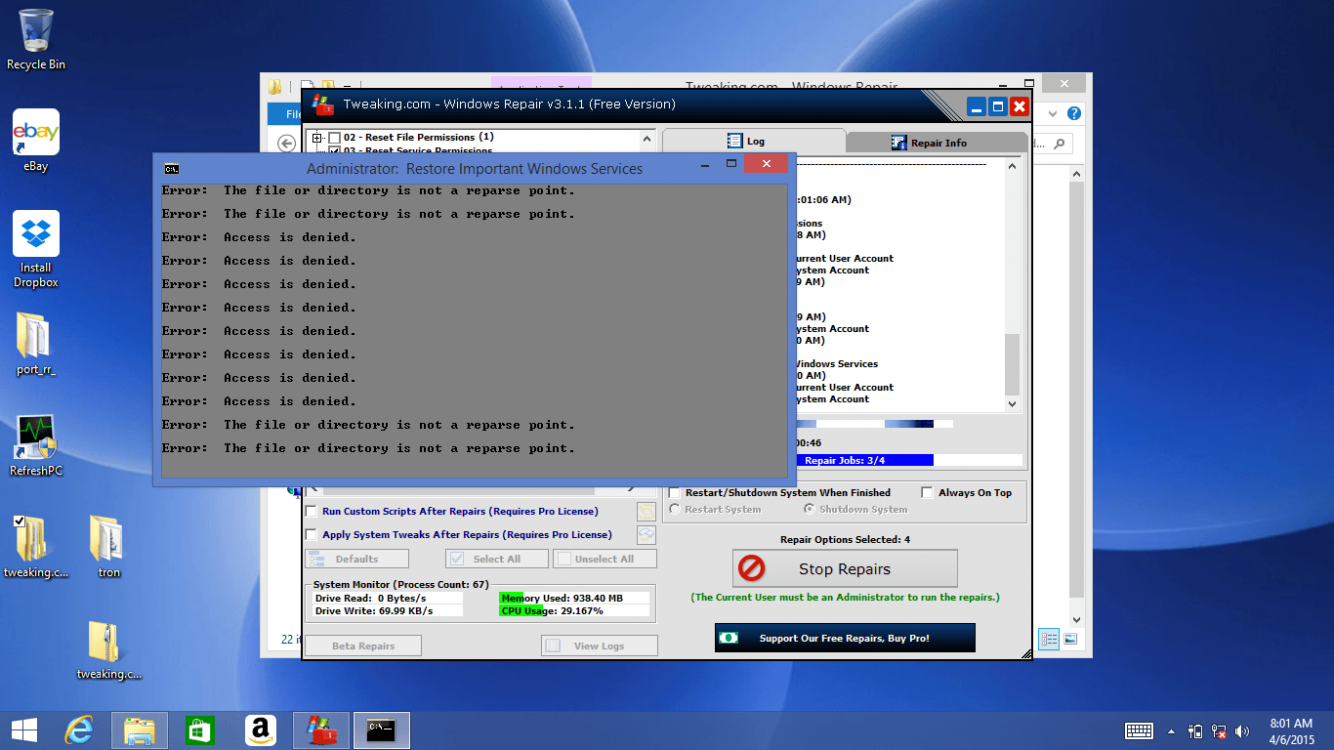Click the repair list scroll up arrow
This screenshot has width=1334, height=750.
(647, 139)
